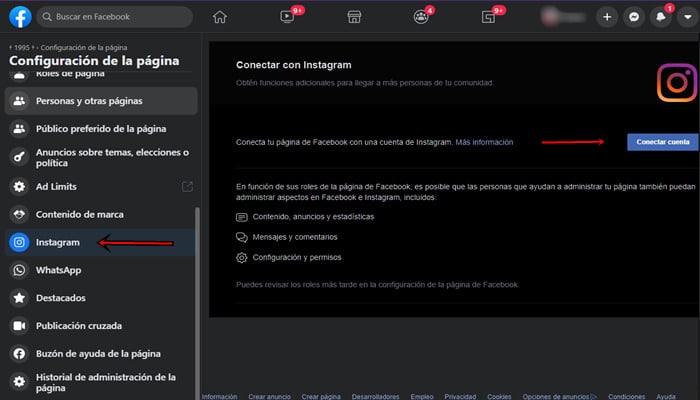Open WhatsApp settings
700x400 pixels.
101,270
